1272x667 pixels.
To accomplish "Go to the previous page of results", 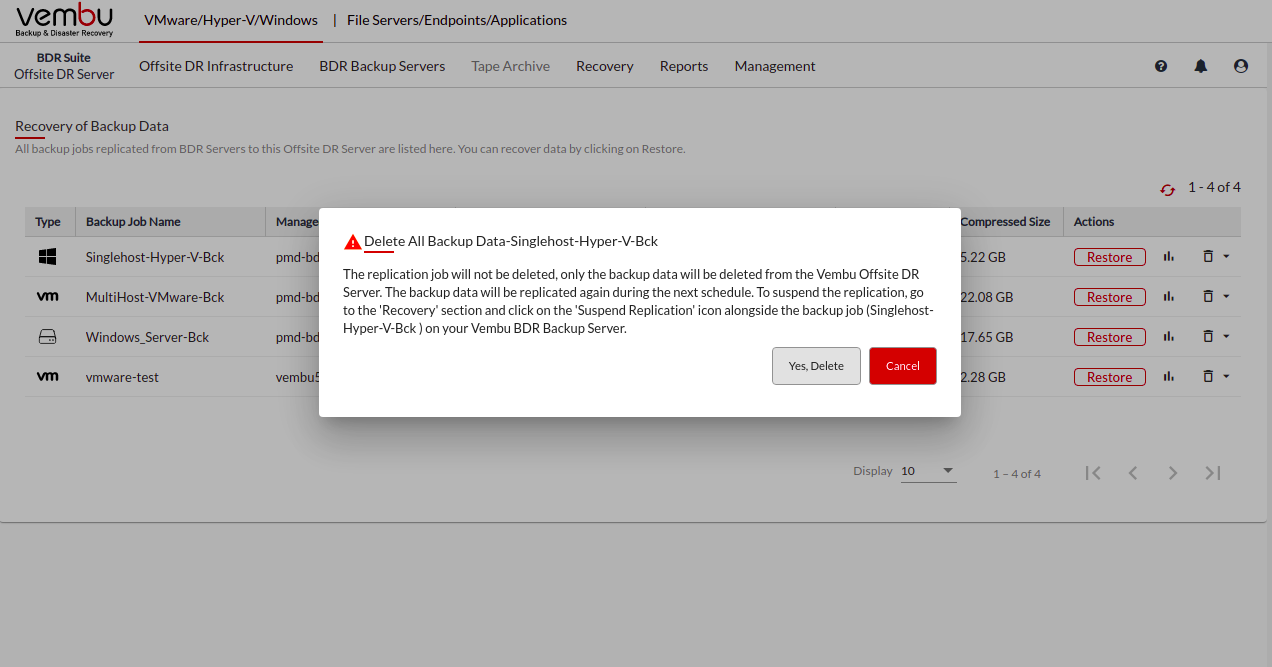I will click(1133, 473).
